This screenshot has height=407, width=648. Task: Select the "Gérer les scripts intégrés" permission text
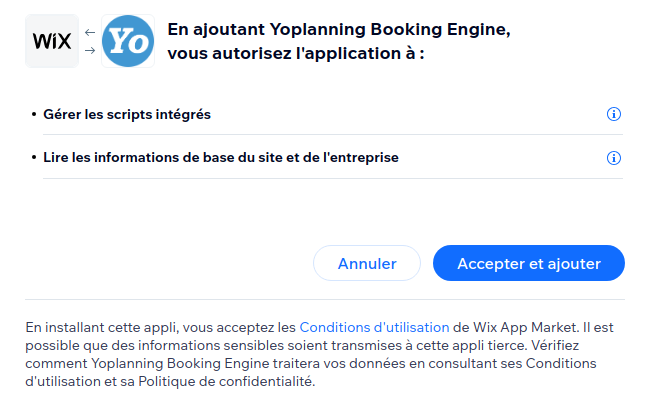[127, 114]
